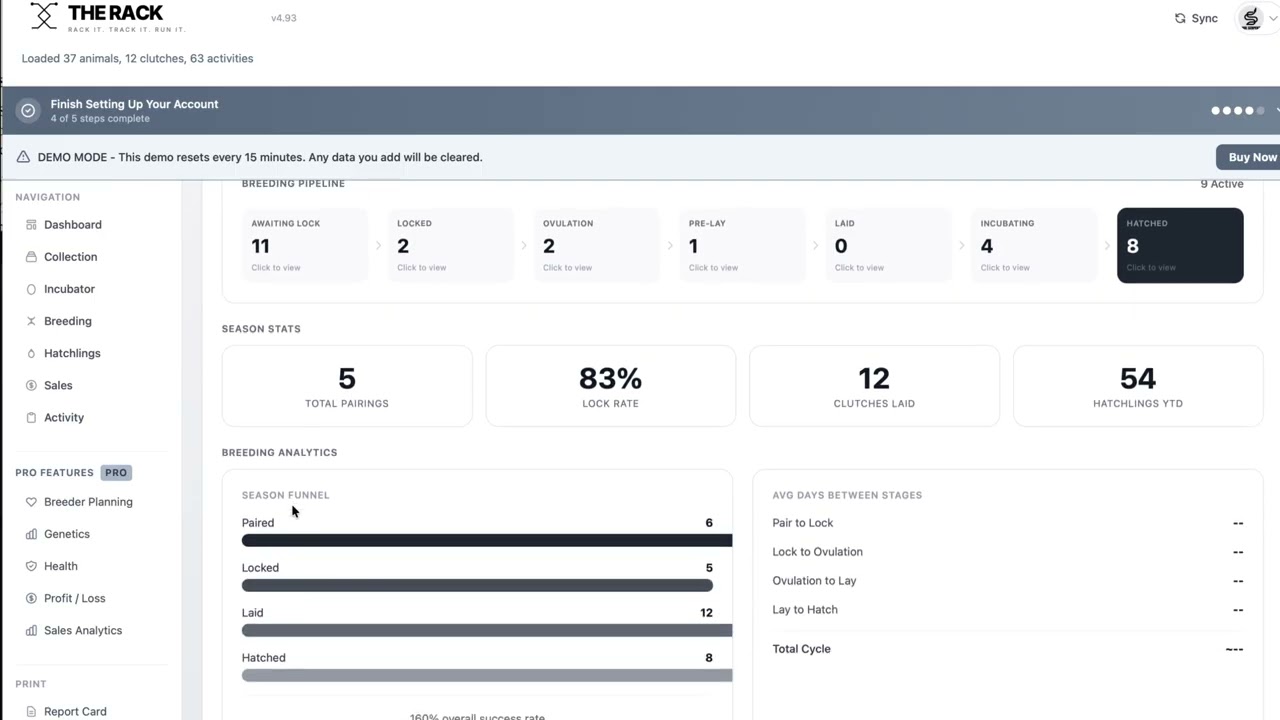The height and width of the screenshot is (720, 1280).
Task: Click the Laid funnel bar
Action: (x=487, y=630)
